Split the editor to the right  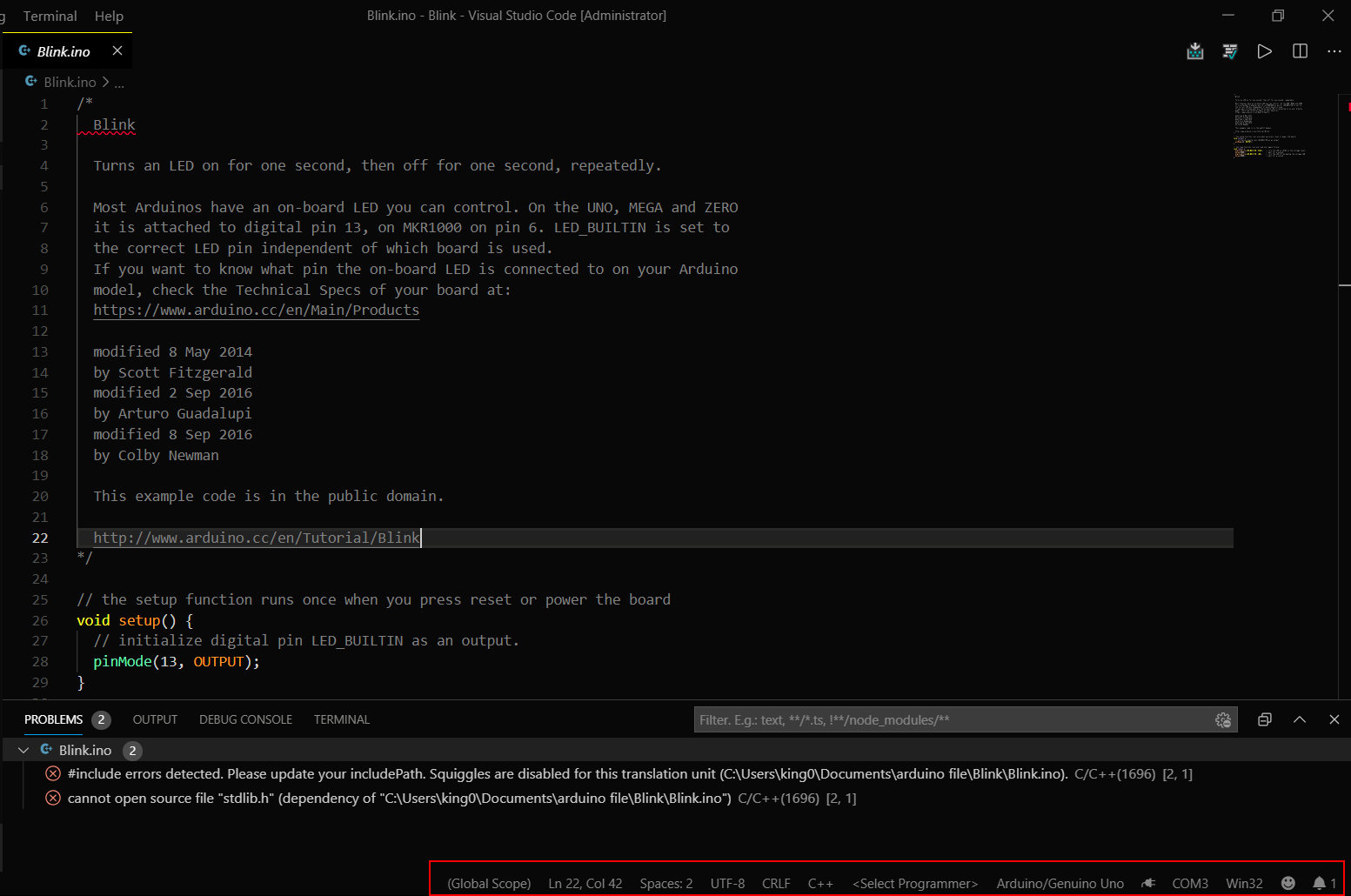pyautogui.click(x=1300, y=51)
